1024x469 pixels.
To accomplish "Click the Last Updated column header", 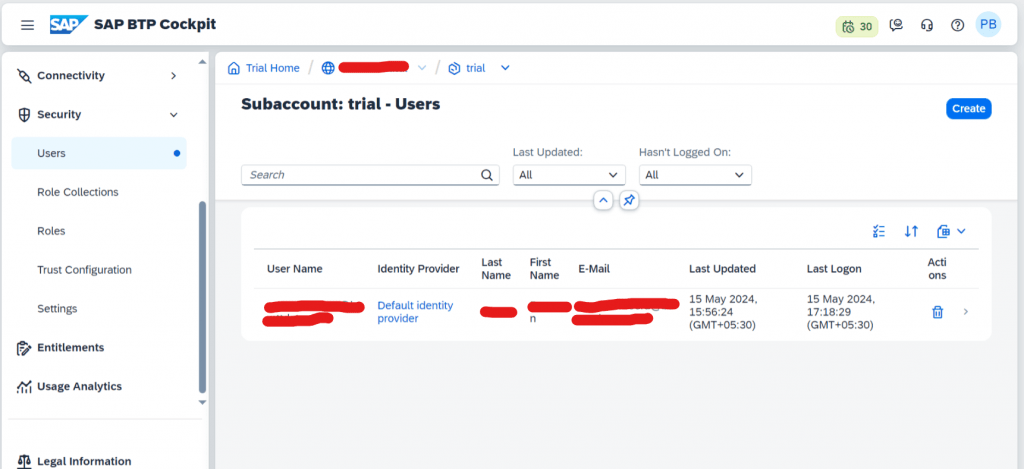I will click(x=722, y=268).
